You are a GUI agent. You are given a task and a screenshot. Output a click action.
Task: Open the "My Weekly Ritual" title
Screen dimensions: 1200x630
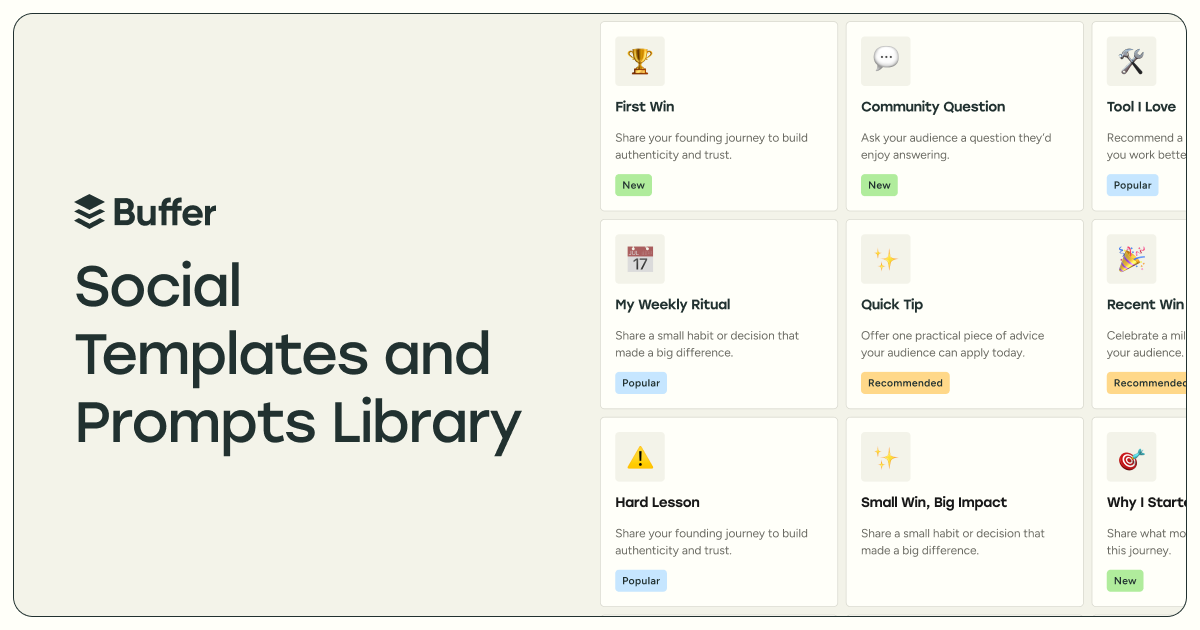click(x=673, y=305)
